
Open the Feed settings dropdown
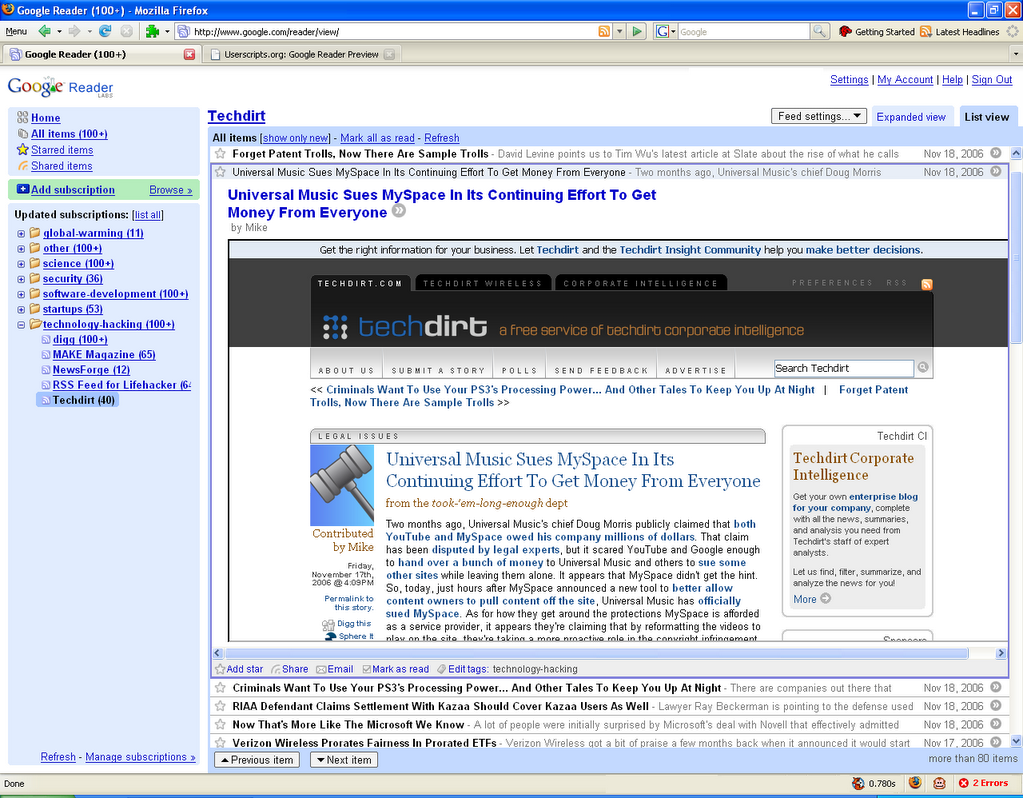[819, 116]
